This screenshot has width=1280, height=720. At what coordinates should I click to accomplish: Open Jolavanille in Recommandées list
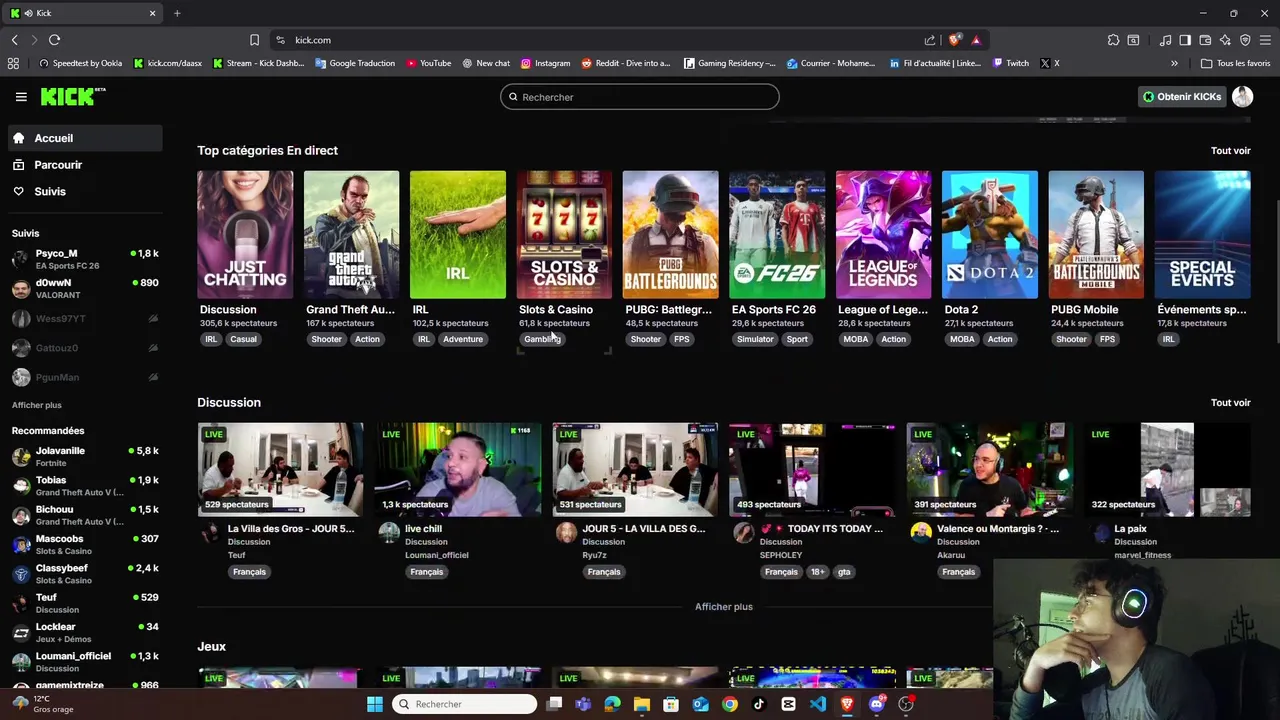[85, 456]
